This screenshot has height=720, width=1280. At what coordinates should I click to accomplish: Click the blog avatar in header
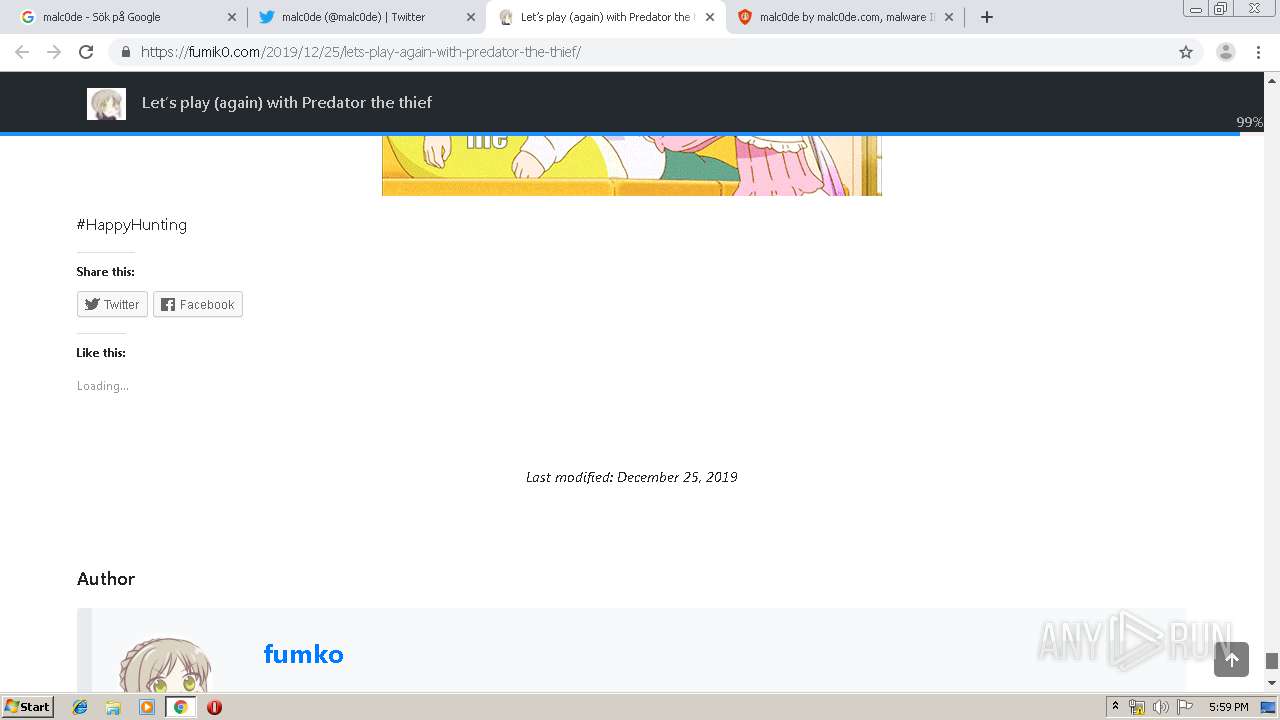(x=106, y=103)
